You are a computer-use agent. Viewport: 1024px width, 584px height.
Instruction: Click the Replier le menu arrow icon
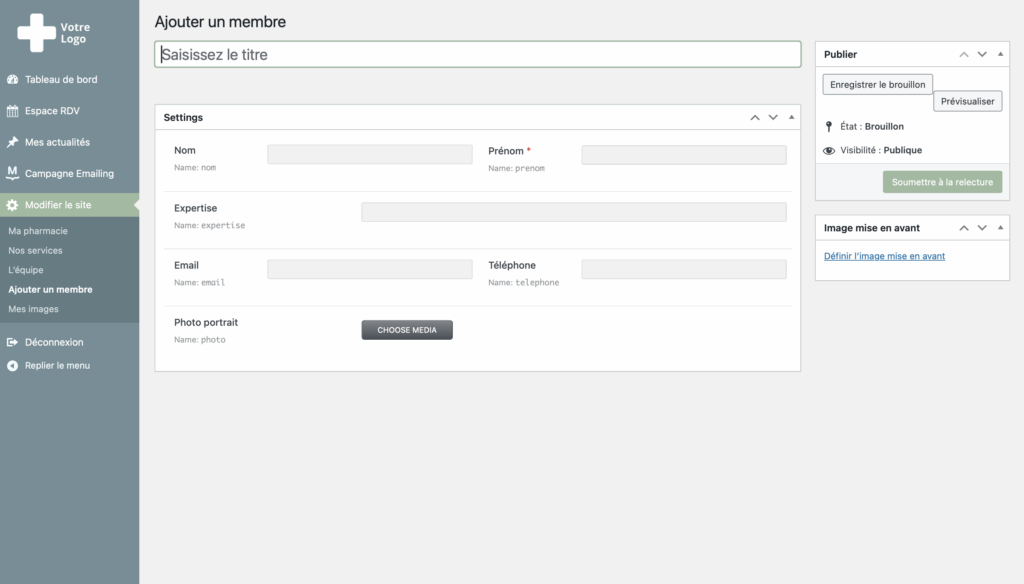[12, 365]
